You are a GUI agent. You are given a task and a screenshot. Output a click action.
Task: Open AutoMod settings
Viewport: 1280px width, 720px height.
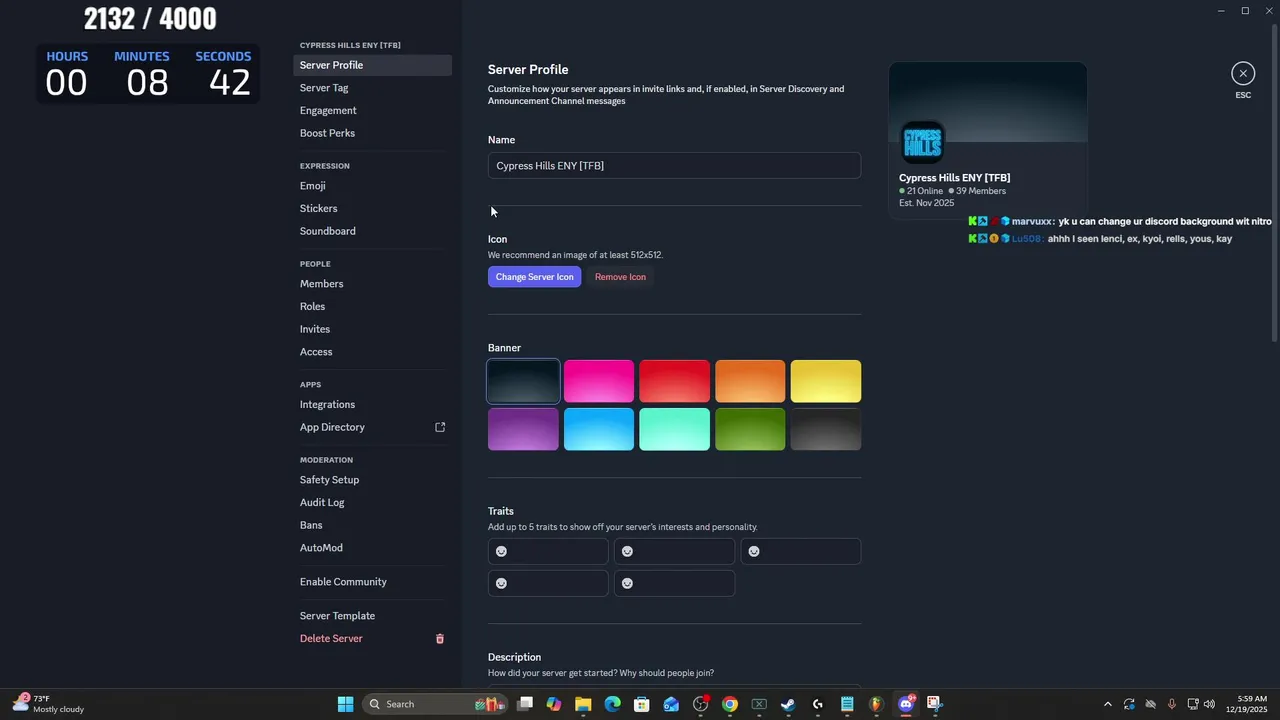[x=372, y=548]
